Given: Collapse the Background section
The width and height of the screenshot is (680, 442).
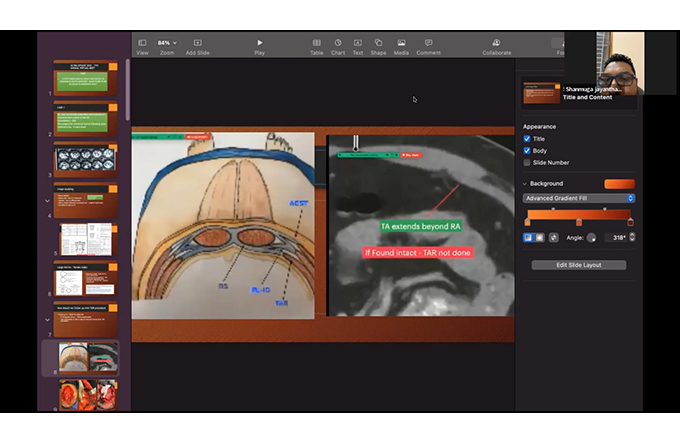Looking at the screenshot, I should [525, 183].
